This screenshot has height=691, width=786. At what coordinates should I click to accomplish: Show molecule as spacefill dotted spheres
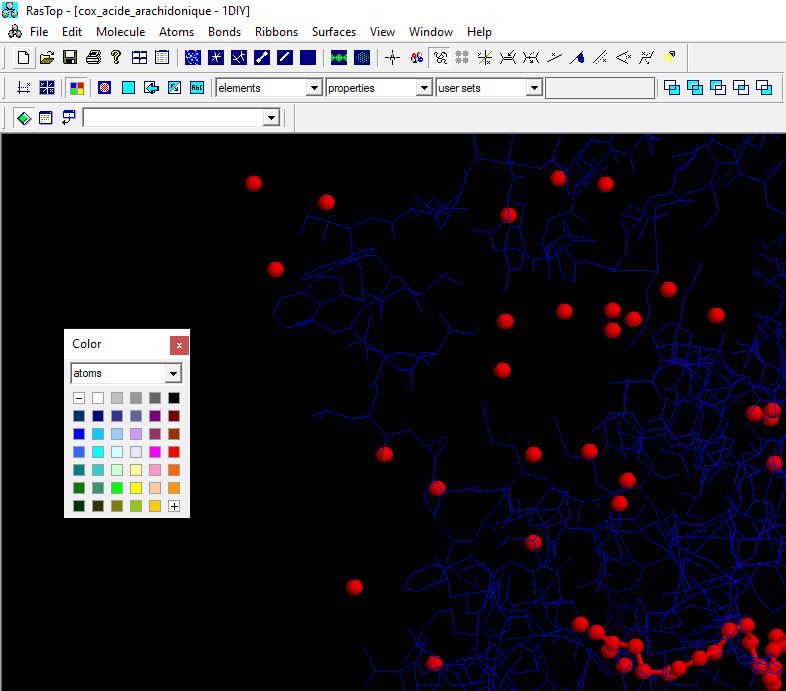[x=192, y=58]
